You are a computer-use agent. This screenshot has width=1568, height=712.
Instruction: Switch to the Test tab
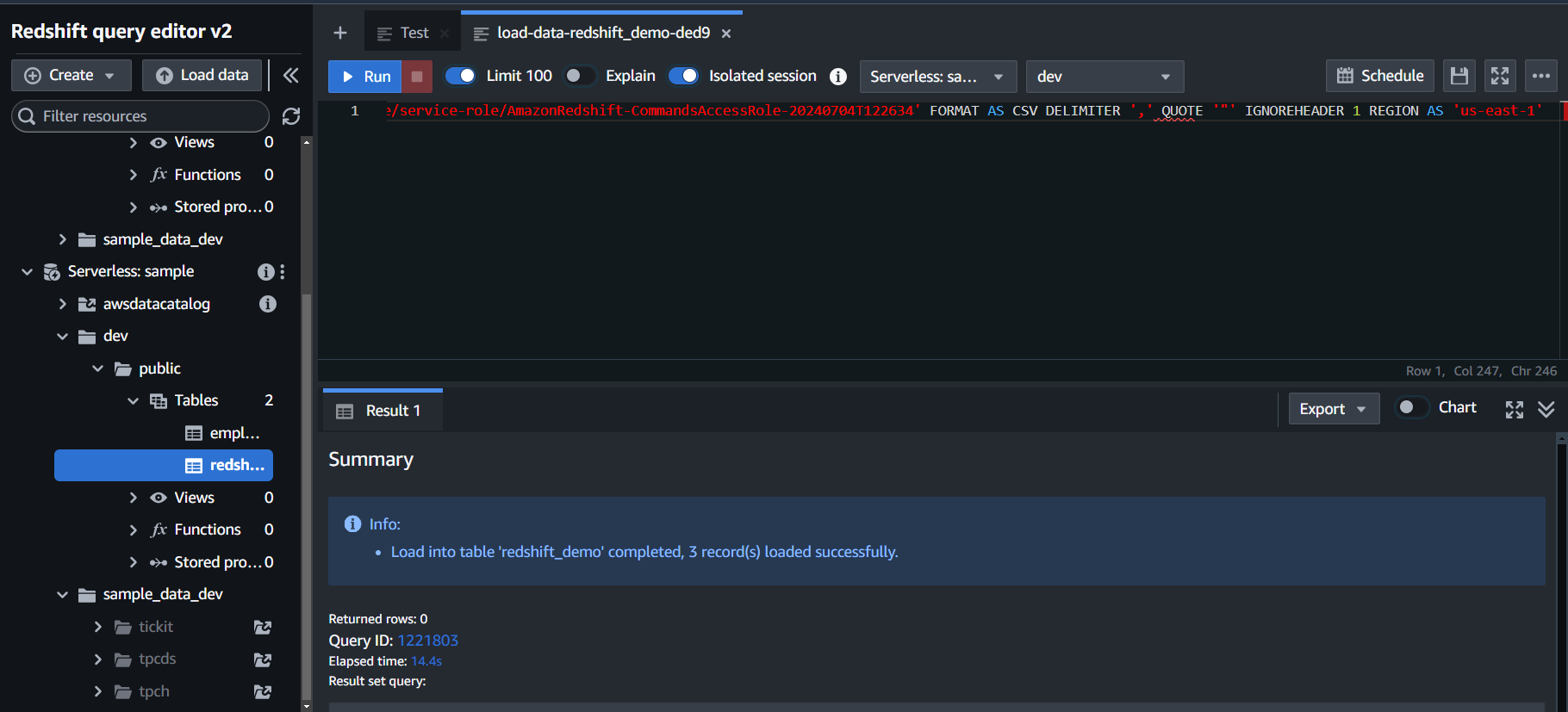coord(414,33)
